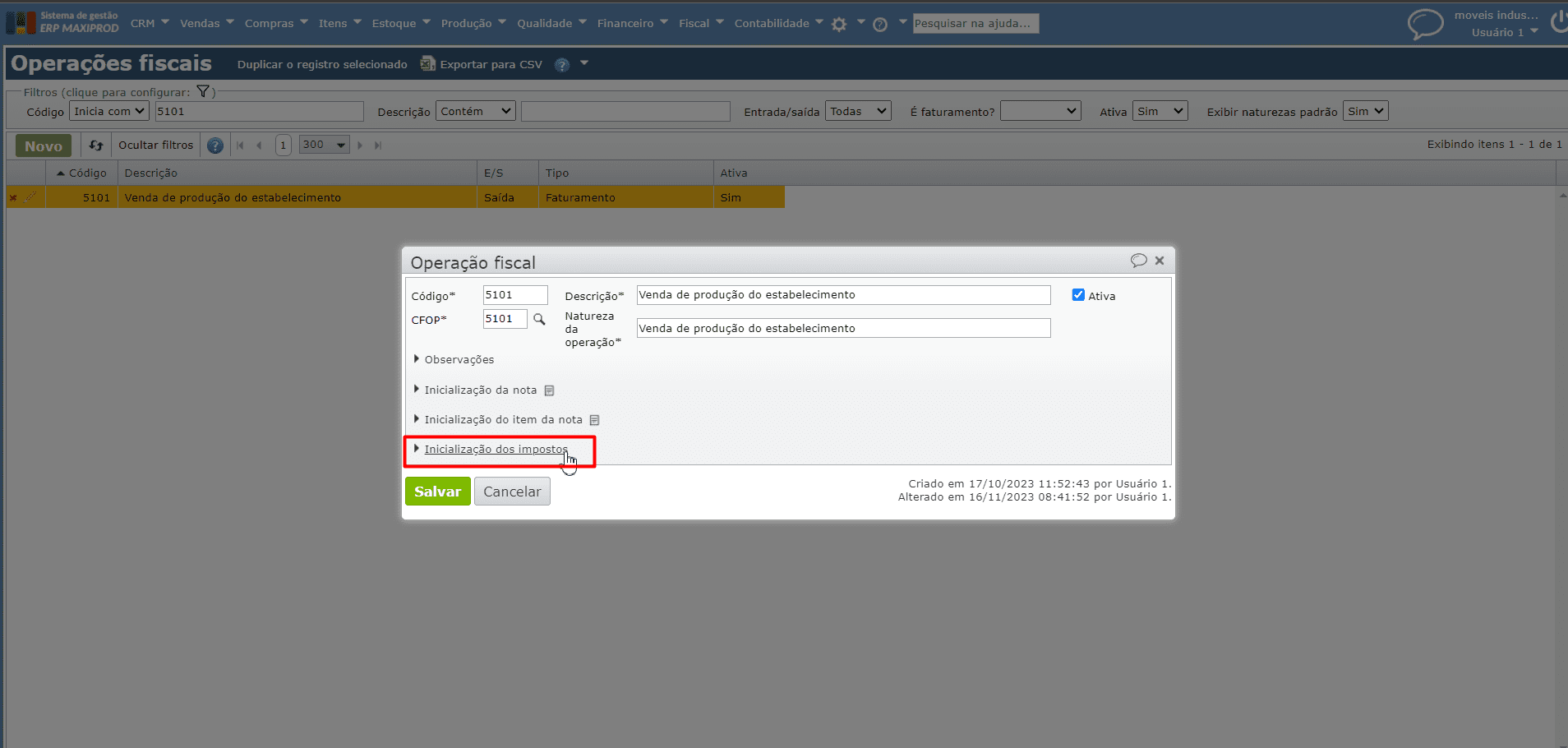Open the comment bubble icon in Operação fiscal dialog
This screenshot has height=748, width=1568.
coord(1138,261)
